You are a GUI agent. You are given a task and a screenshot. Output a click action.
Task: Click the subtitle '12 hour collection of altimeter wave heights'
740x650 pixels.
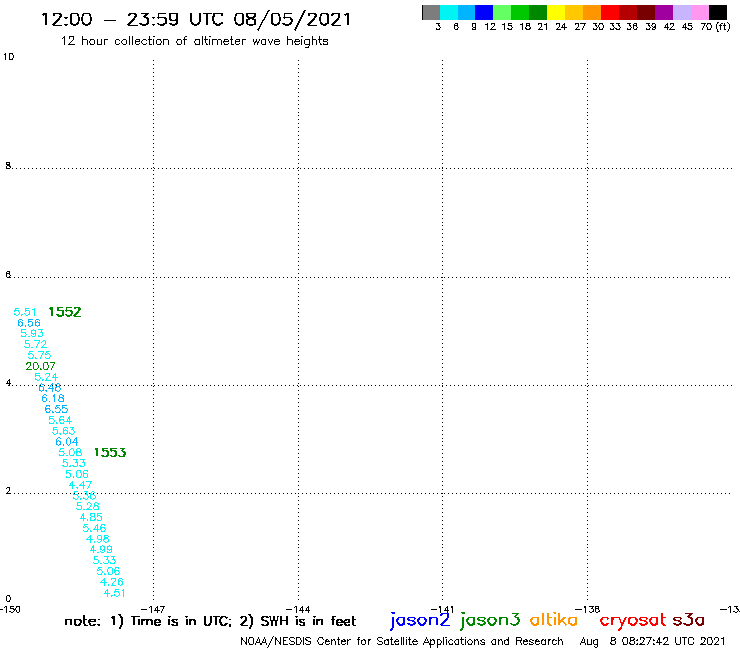(194, 41)
